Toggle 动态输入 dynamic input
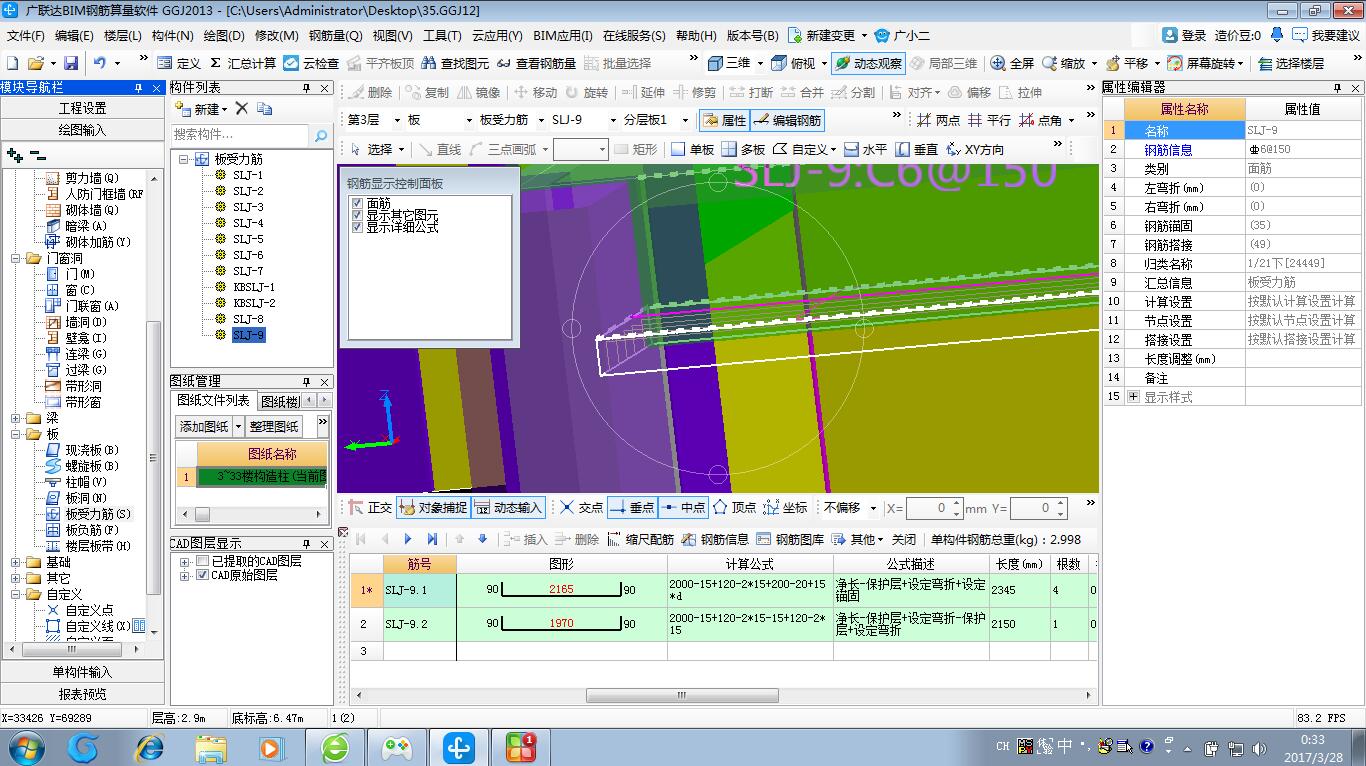Image resolution: width=1366 pixels, height=766 pixels. tap(509, 508)
